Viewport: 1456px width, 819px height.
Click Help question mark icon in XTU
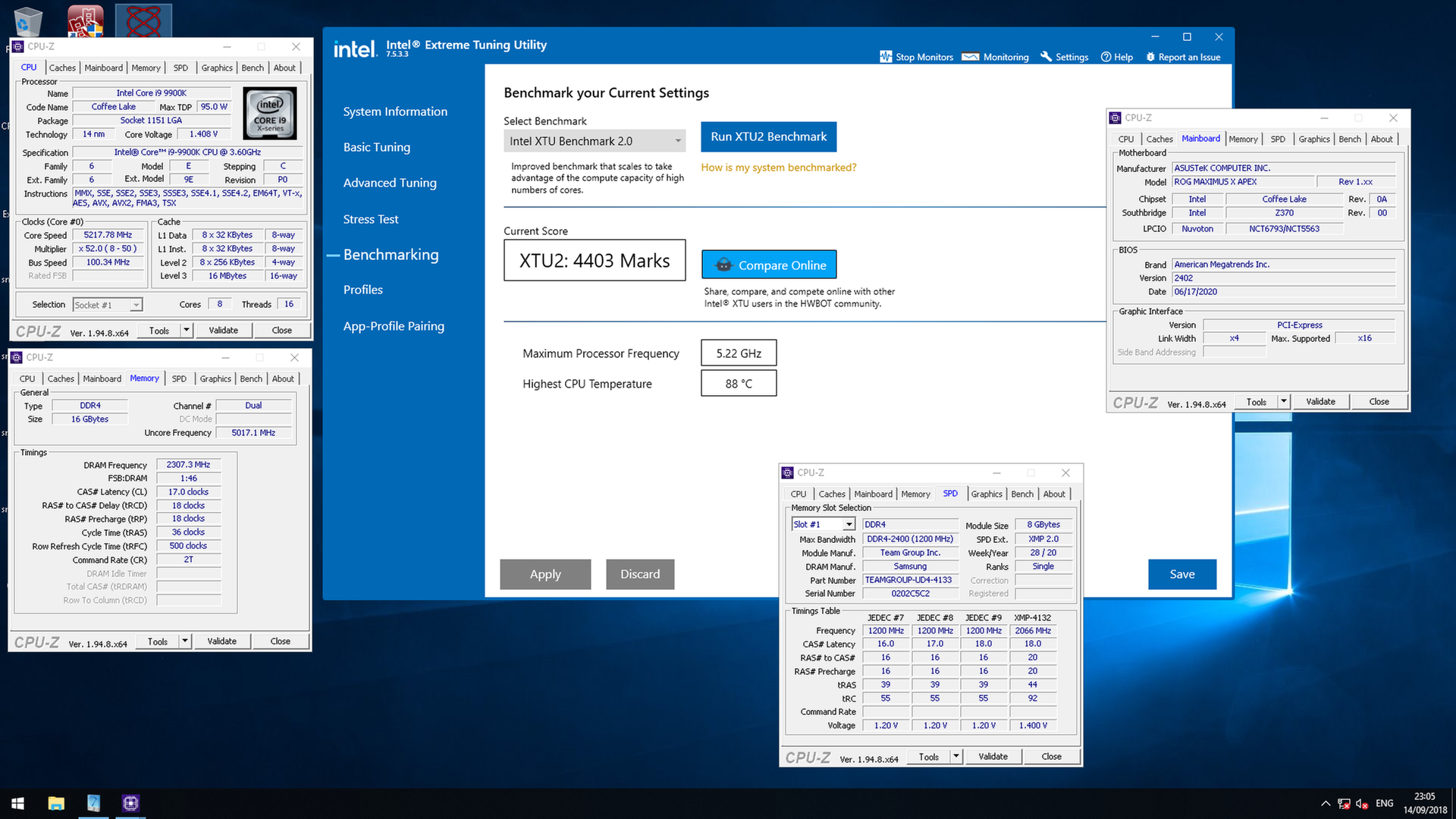click(x=1106, y=57)
